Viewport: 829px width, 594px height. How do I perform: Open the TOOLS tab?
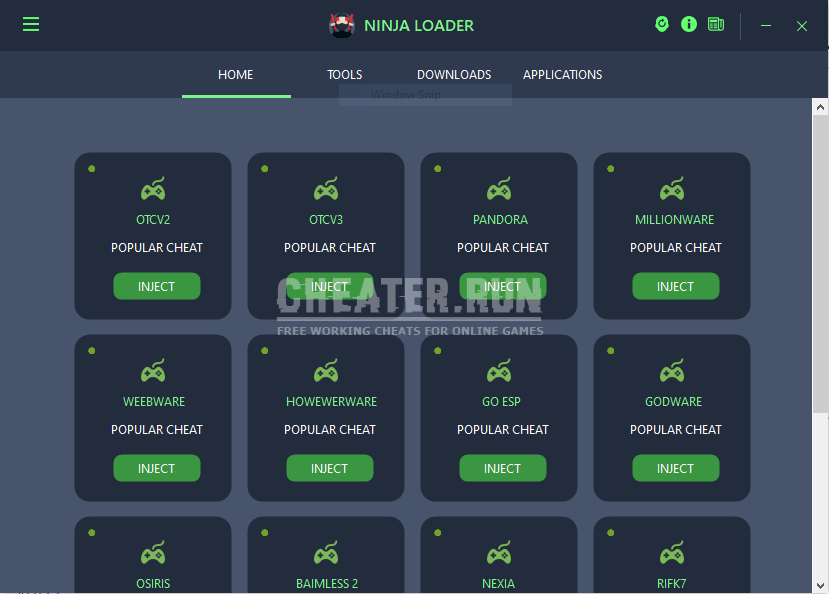point(345,75)
